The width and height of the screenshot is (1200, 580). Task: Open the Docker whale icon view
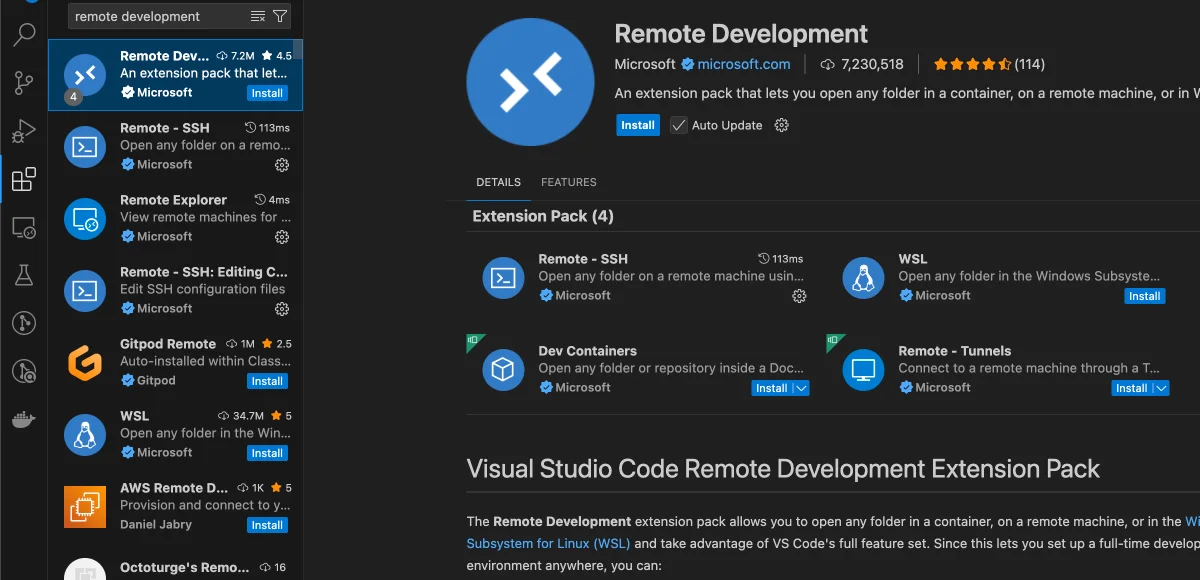[24, 419]
